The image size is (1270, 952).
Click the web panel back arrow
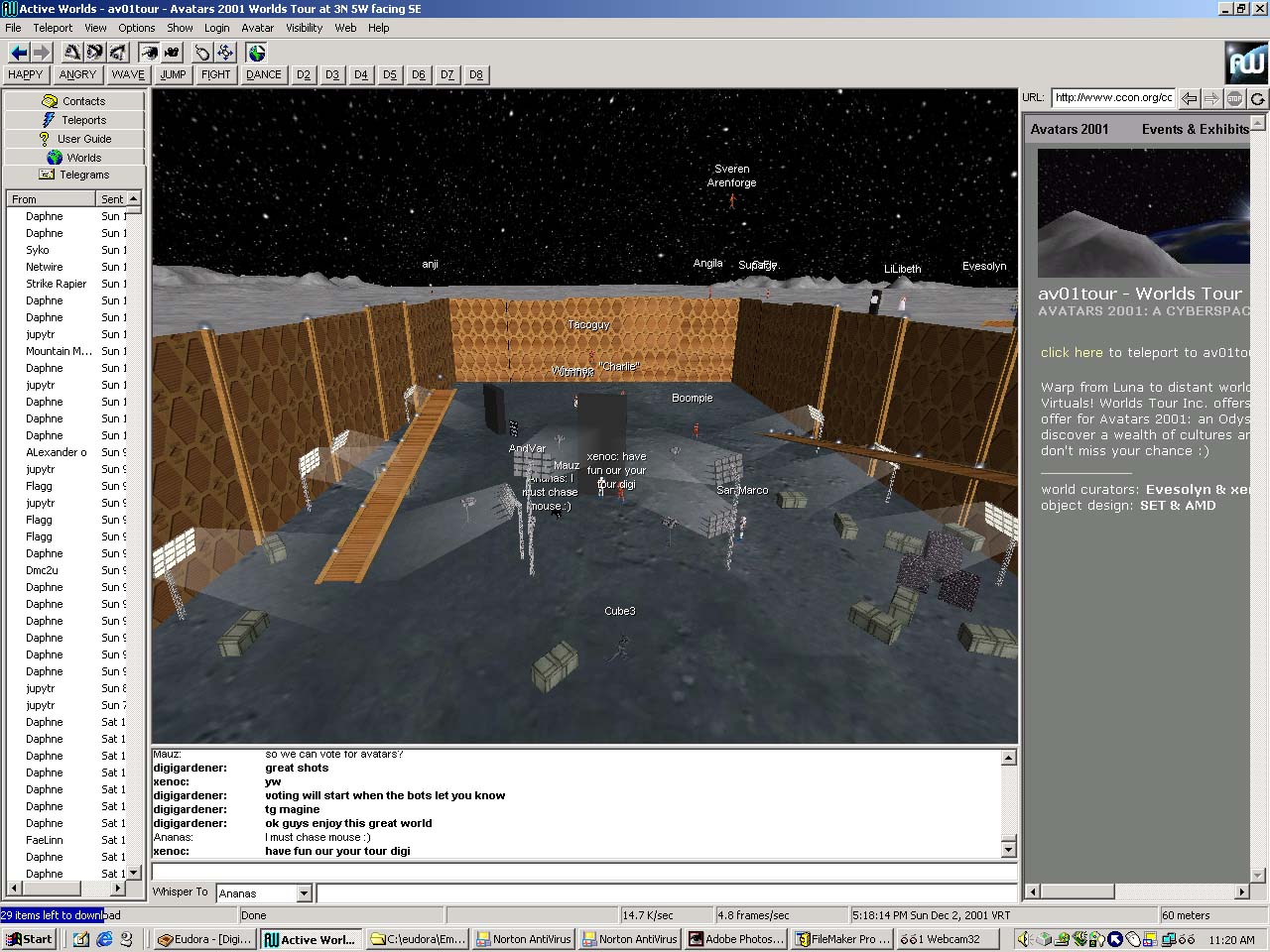click(x=1189, y=98)
